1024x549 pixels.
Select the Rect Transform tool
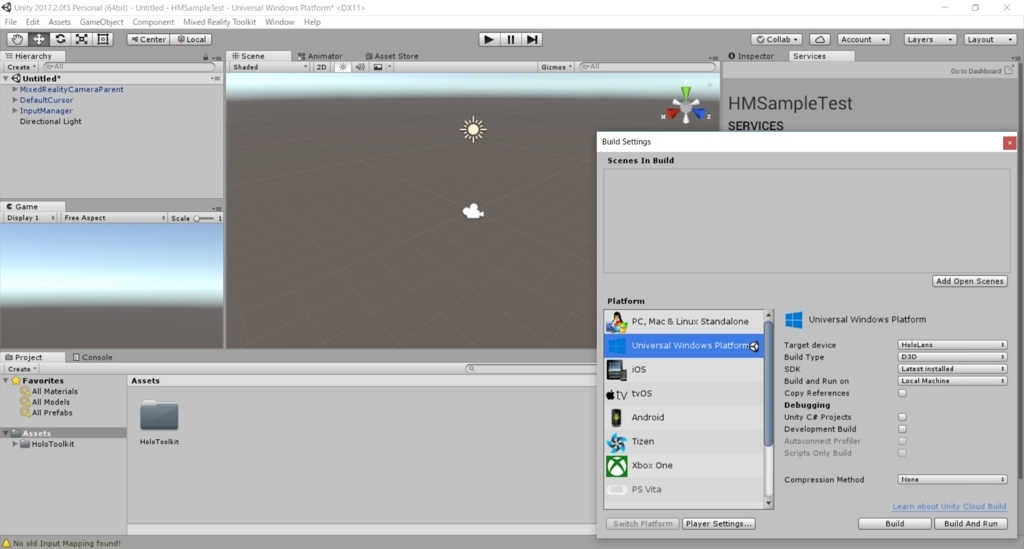tap(103, 39)
